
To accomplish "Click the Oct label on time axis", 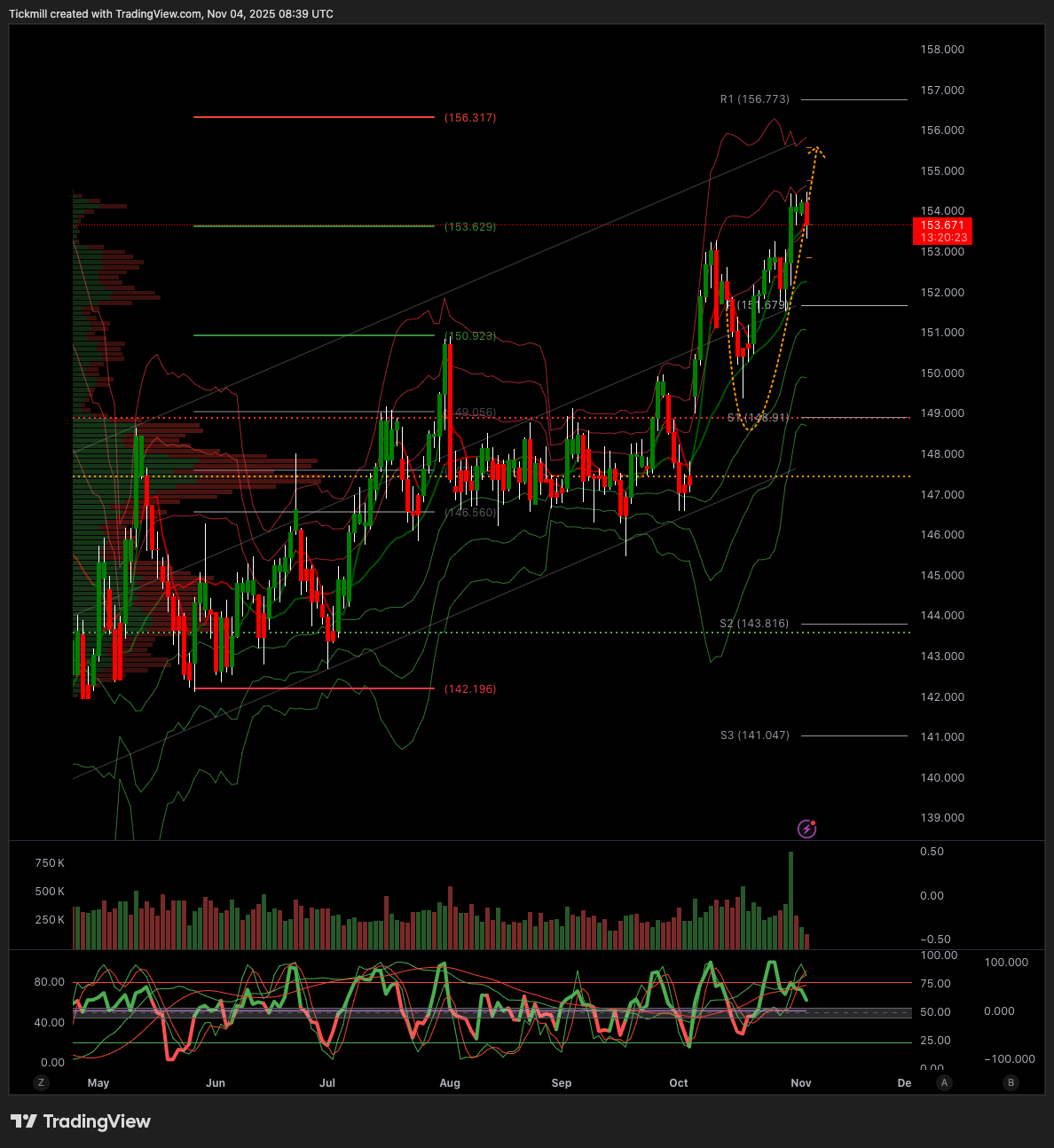I will click(679, 1083).
